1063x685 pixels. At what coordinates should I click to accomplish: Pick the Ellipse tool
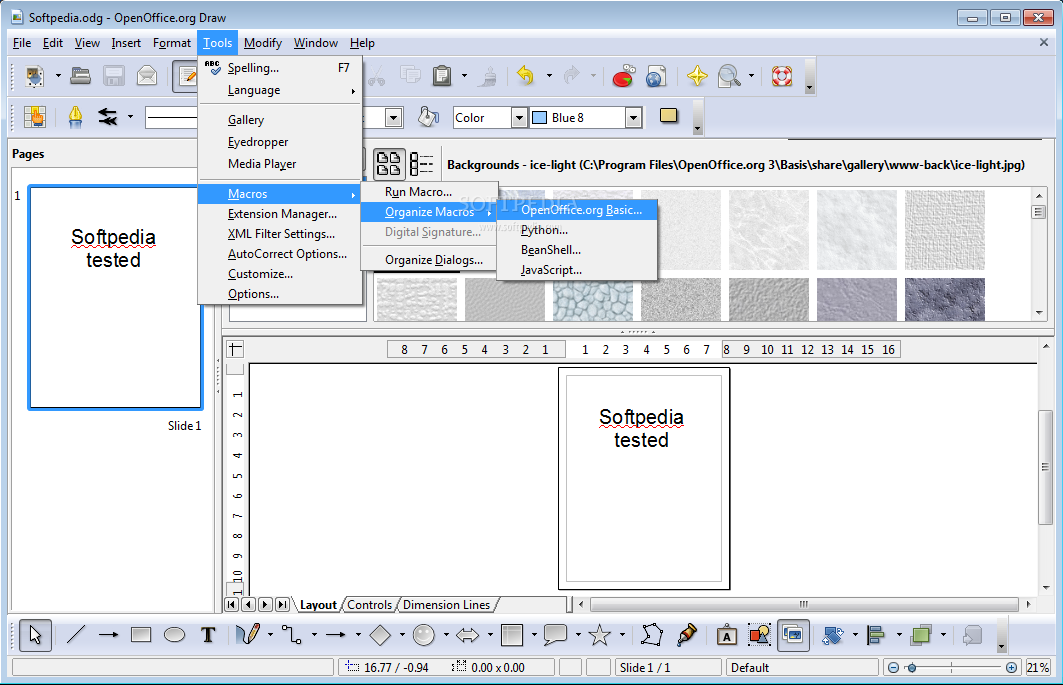pos(174,635)
